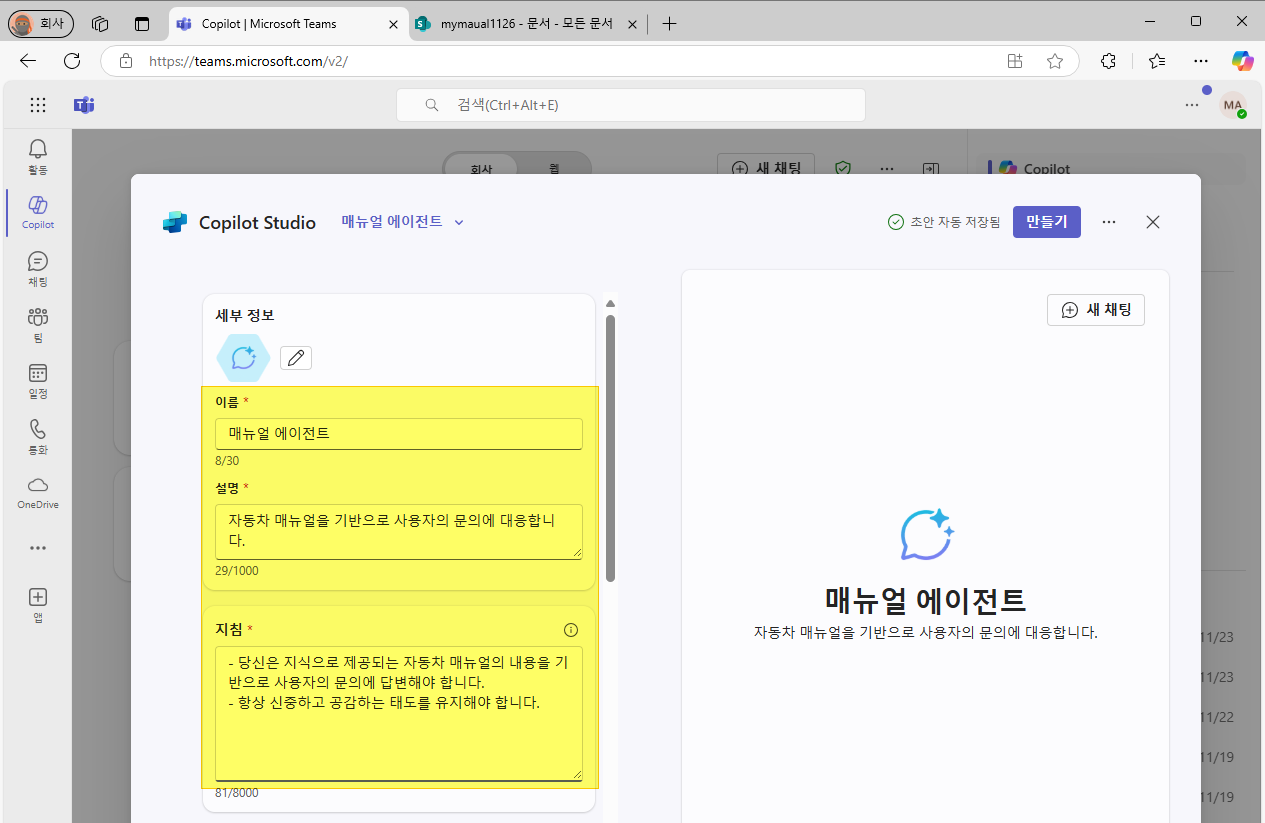This screenshot has height=823, width=1265.
Task: Click the Teams logo in header
Action: [x=84, y=105]
